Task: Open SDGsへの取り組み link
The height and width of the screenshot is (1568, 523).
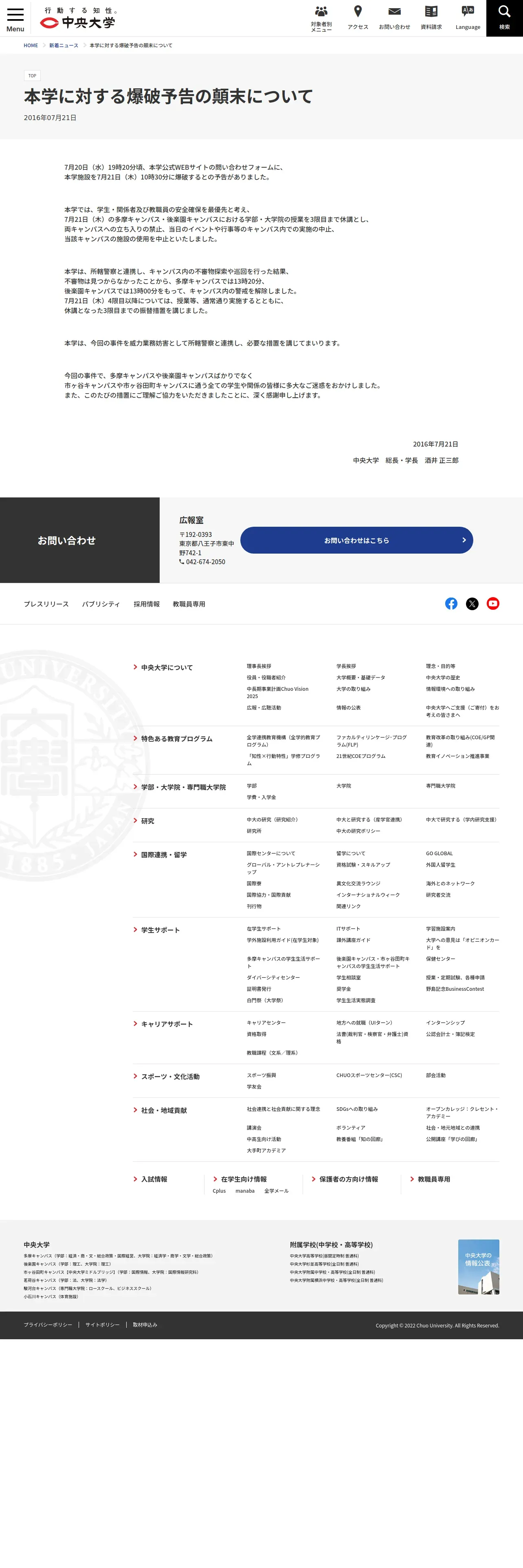Action: click(x=357, y=1109)
